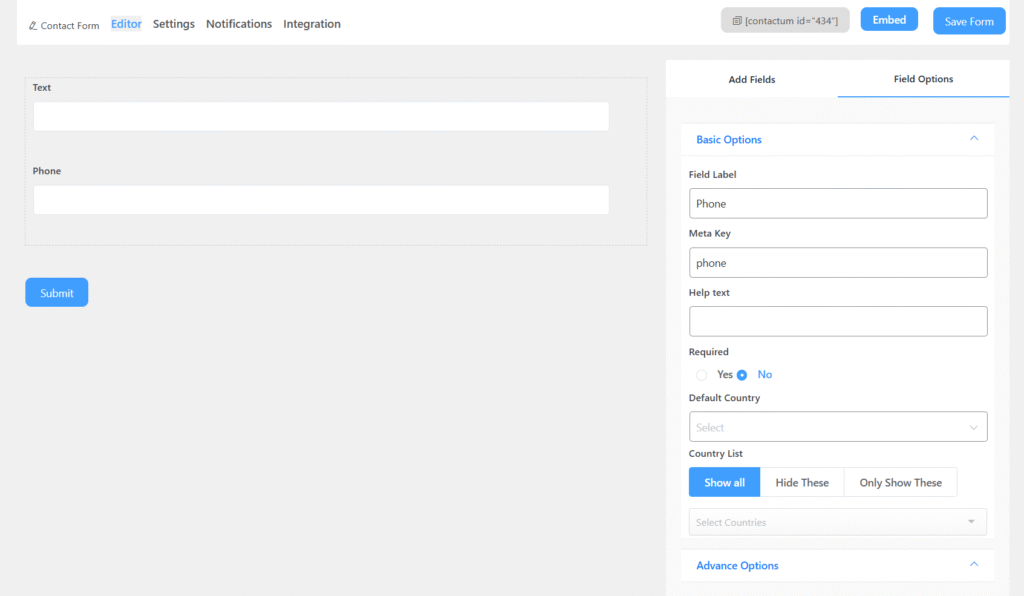Click the pencil icon beside Contact Form
Screen dimensions: 1024x596
(33, 25)
